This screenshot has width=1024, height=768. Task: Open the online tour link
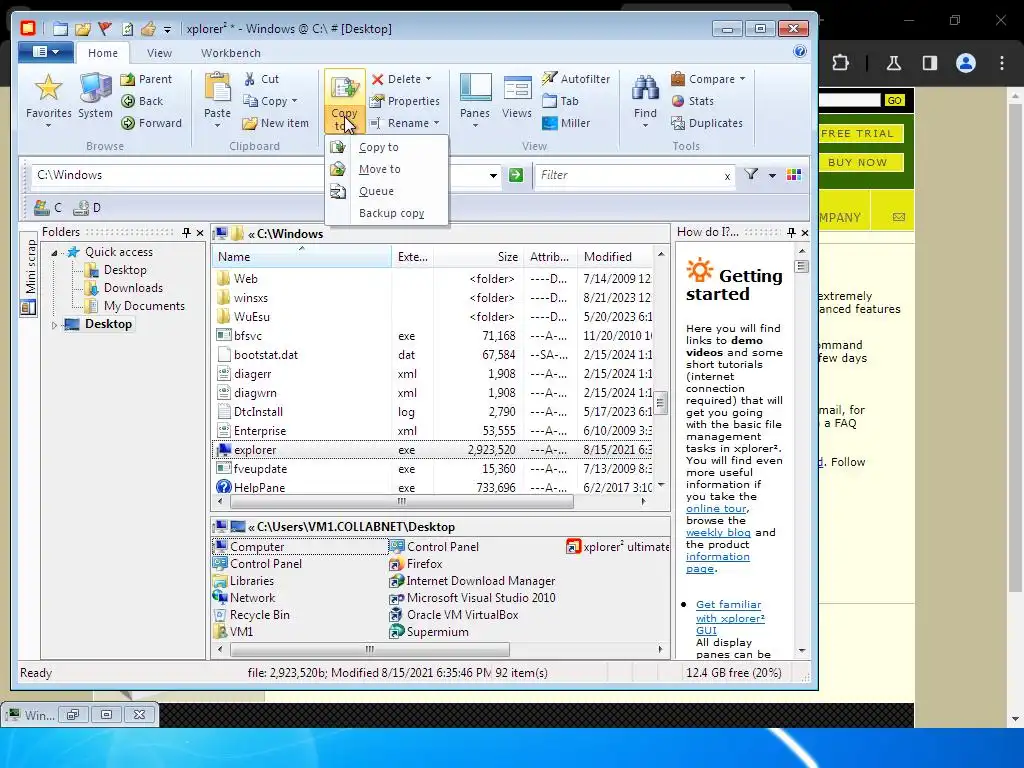click(716, 508)
